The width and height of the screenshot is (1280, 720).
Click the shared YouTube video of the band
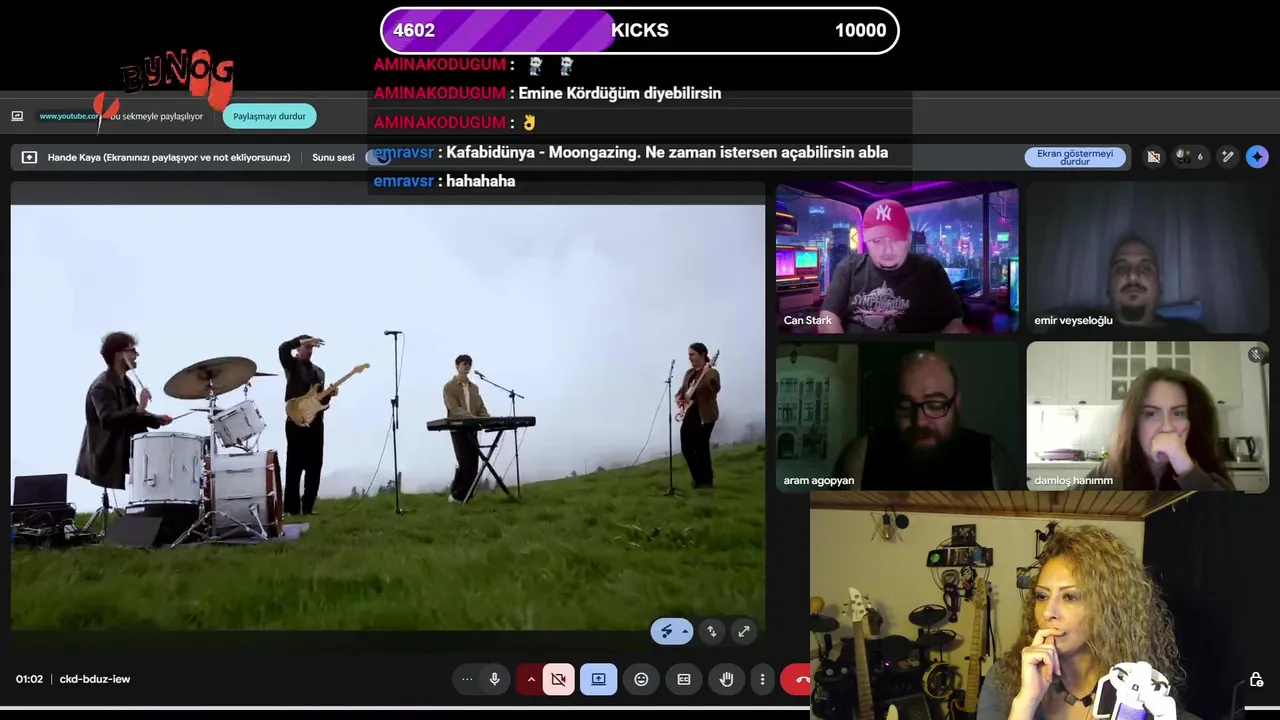click(x=388, y=418)
